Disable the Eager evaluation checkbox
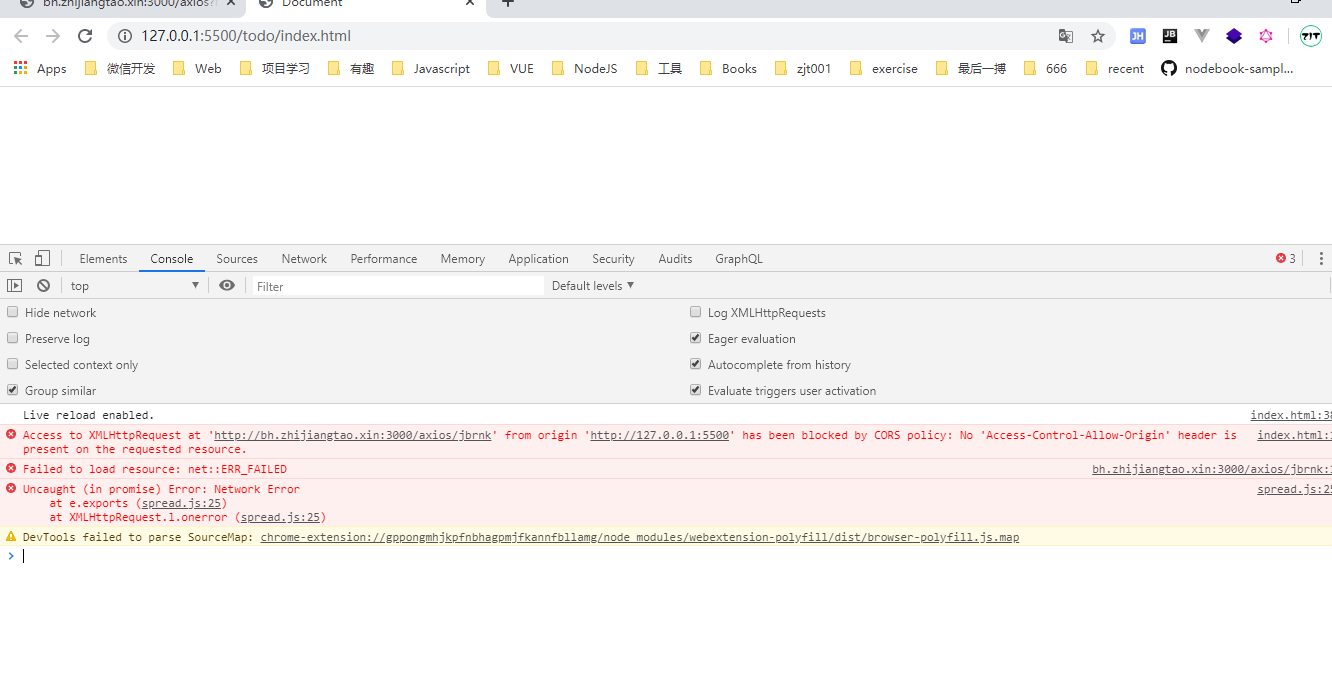1332x690 pixels. (x=696, y=338)
